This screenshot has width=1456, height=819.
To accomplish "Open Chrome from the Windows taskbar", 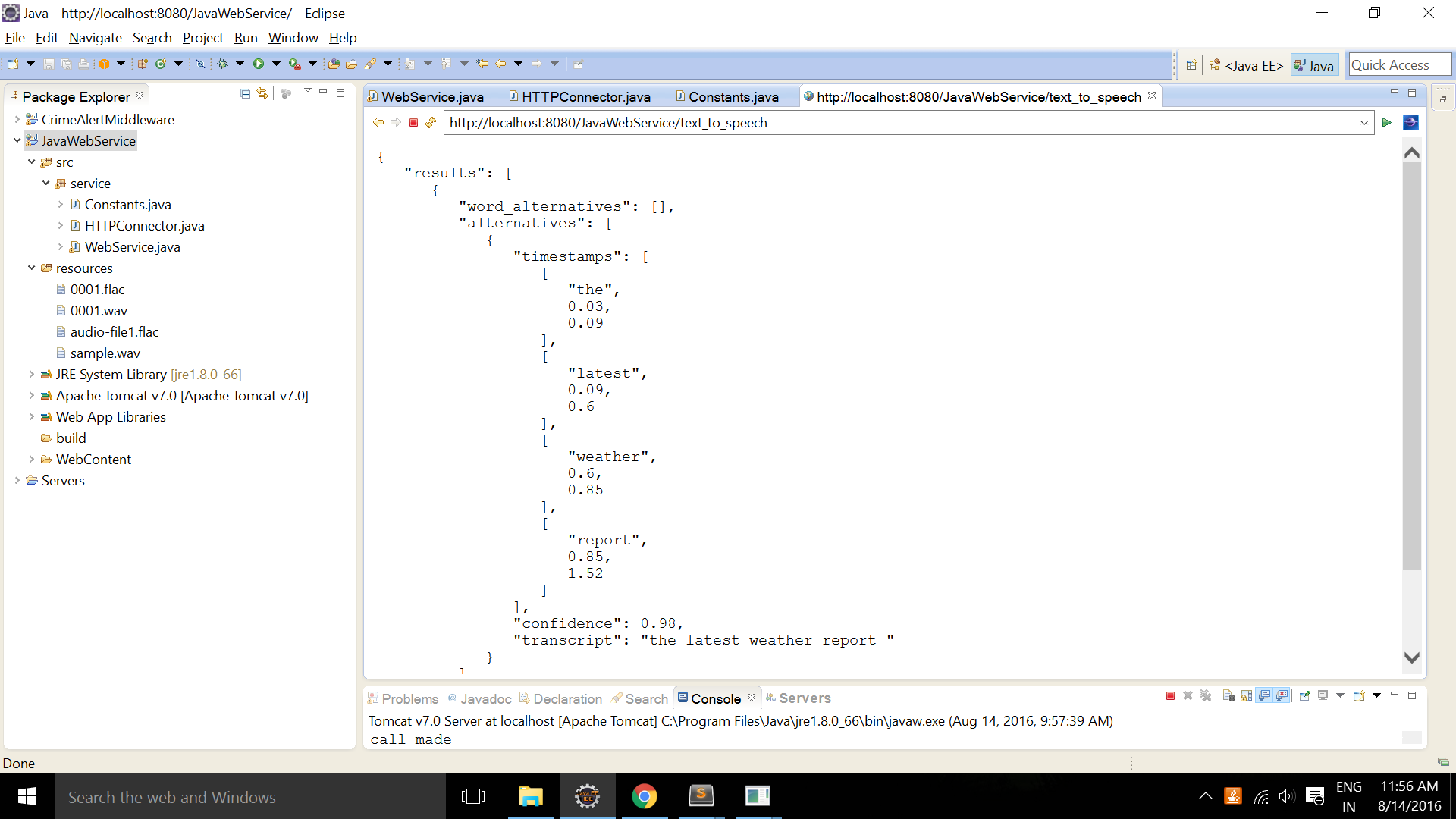I will pyautogui.click(x=644, y=796).
